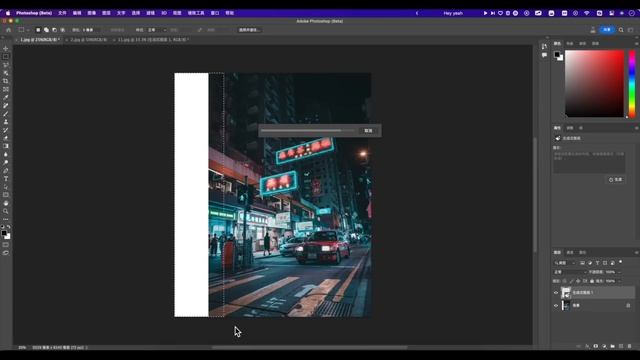Cancel the generation progress dialog
The height and width of the screenshot is (360, 640).
click(x=368, y=131)
